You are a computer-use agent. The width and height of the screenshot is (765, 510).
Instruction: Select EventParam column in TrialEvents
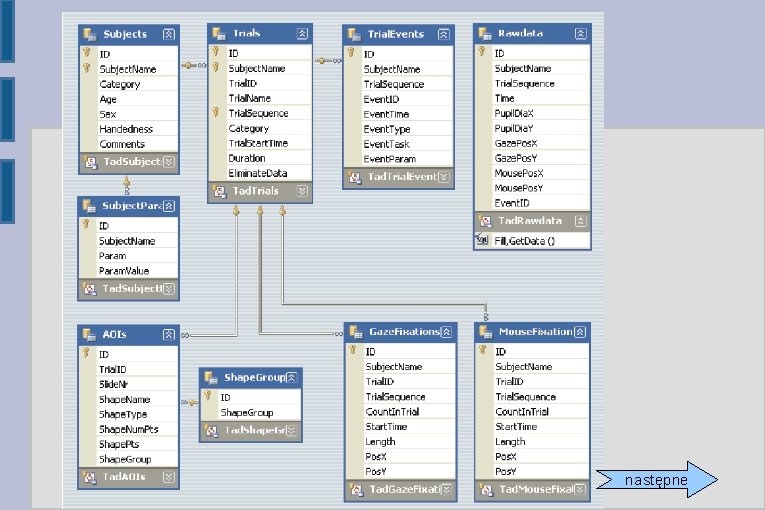pos(399,159)
